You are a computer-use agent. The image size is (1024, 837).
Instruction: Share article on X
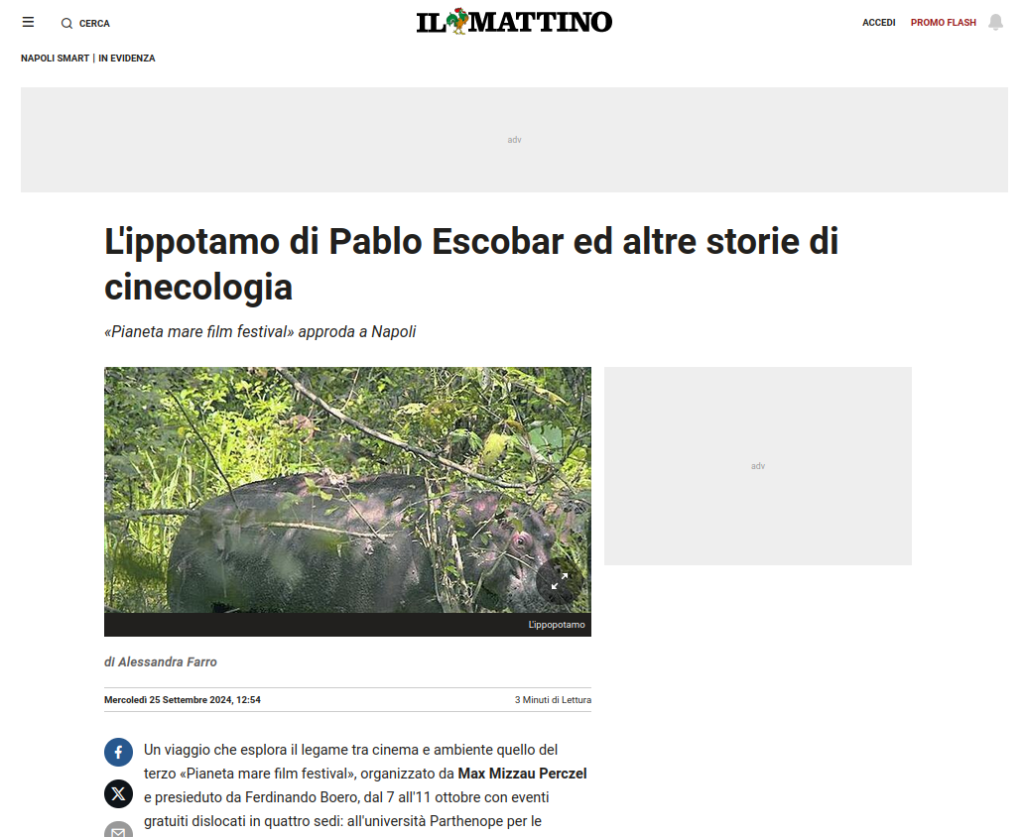click(x=118, y=794)
